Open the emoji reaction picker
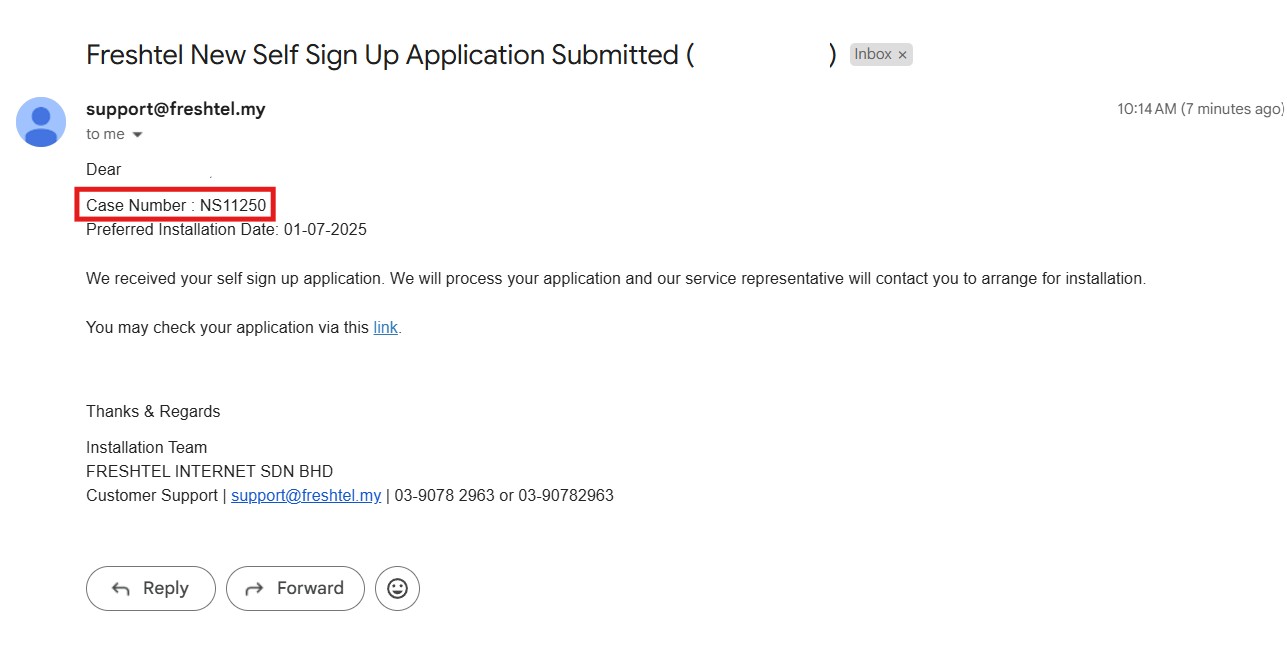1287x656 pixels. coord(397,588)
